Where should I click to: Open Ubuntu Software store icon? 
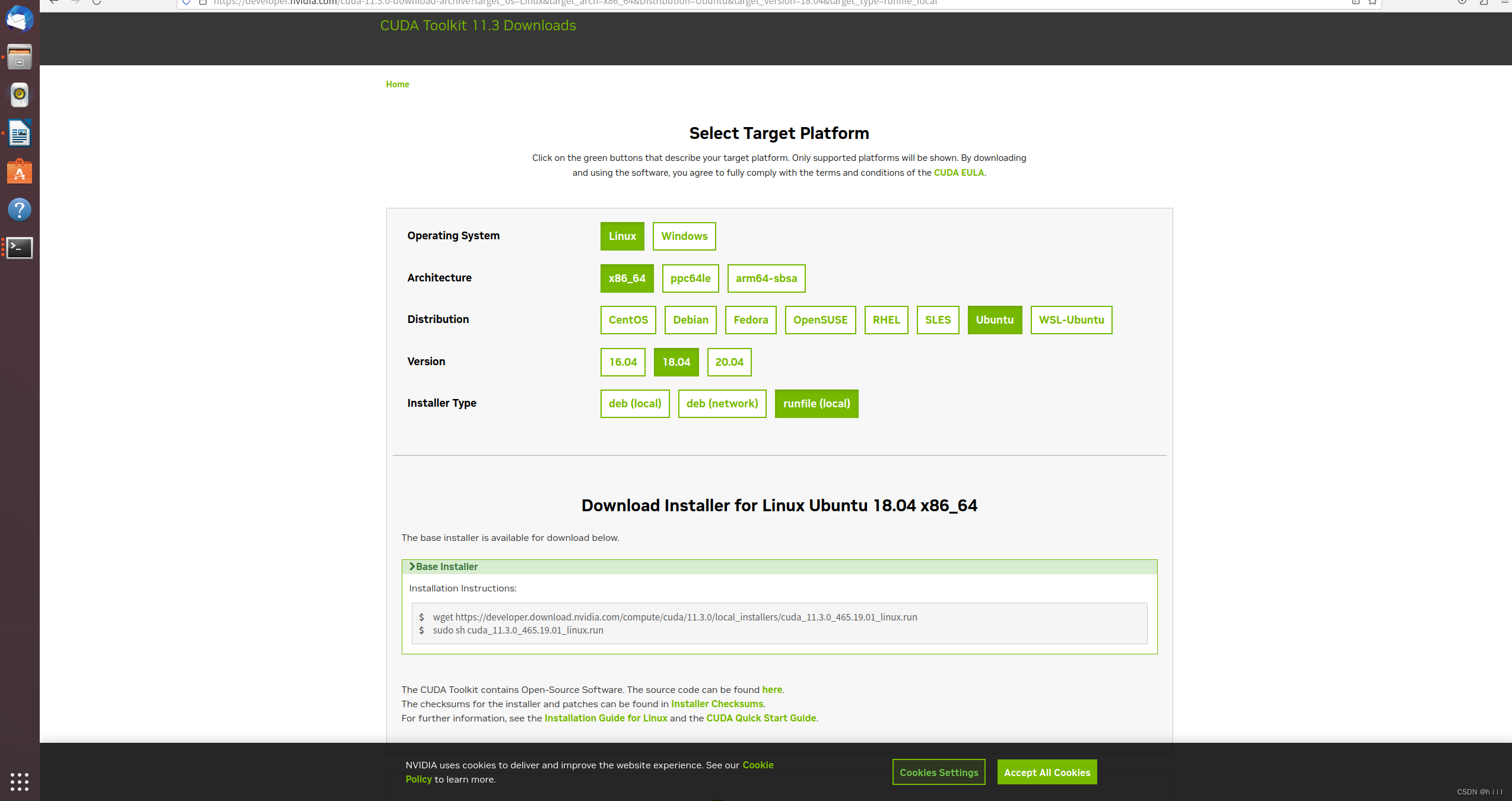click(20, 172)
